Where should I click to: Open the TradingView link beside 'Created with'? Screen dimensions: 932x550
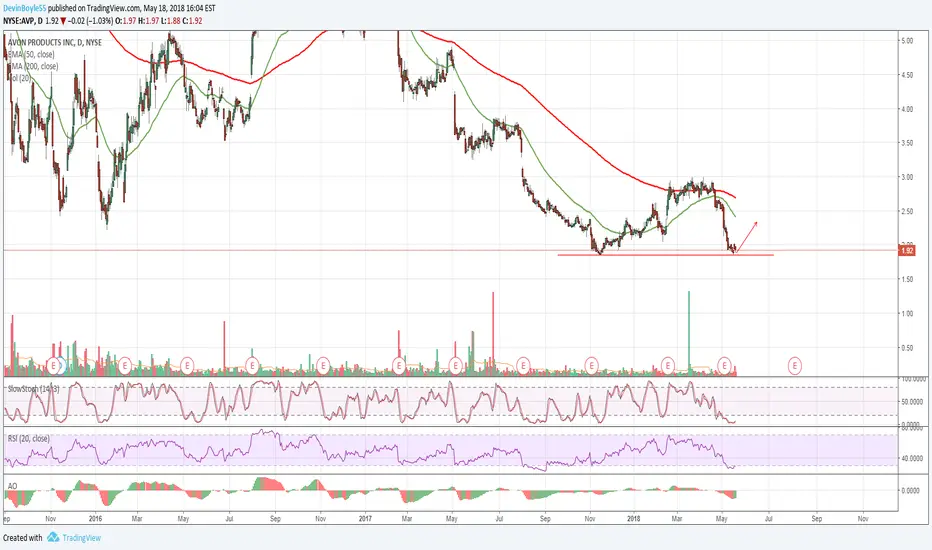(81, 538)
